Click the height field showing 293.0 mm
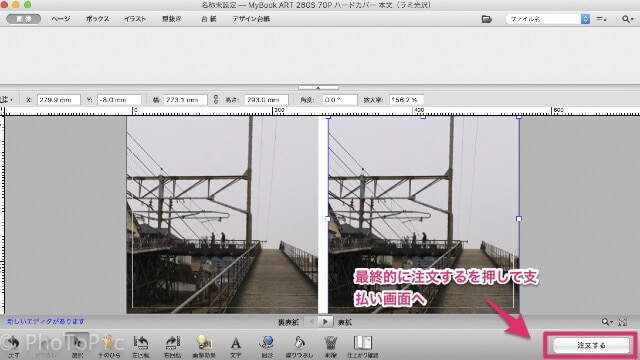 [266, 100]
